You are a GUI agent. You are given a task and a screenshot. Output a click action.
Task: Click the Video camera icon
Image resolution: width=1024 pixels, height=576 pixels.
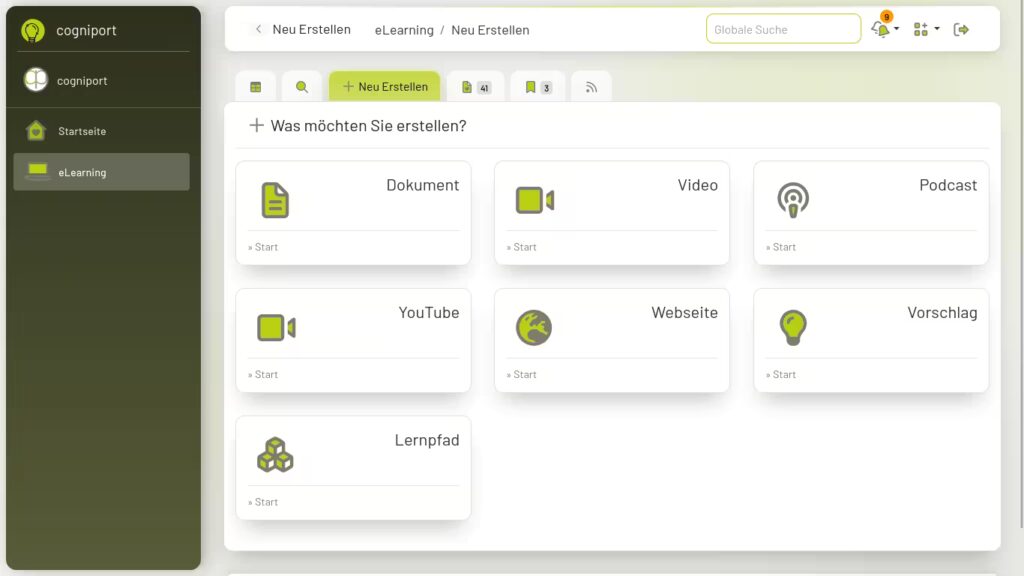[x=535, y=200]
